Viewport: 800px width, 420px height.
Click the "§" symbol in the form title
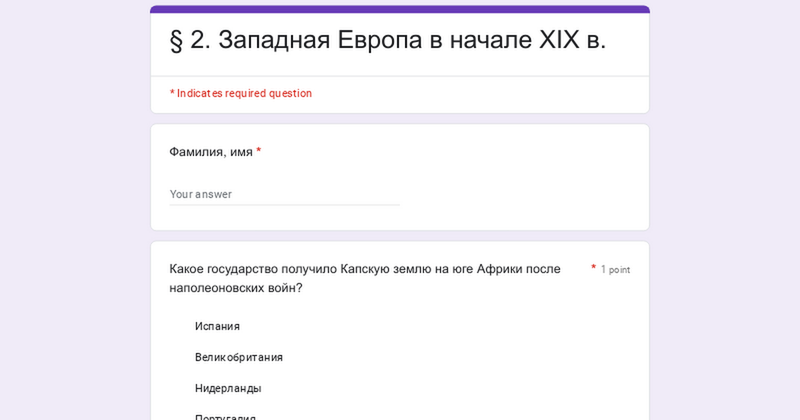point(176,40)
